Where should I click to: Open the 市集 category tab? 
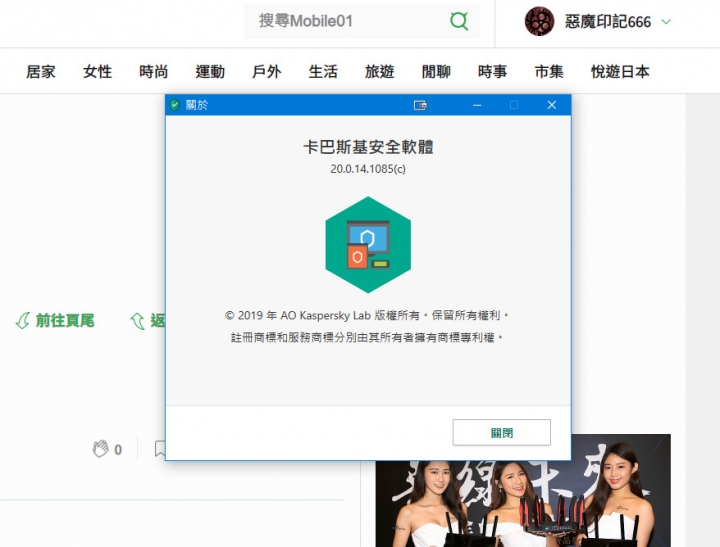549,72
